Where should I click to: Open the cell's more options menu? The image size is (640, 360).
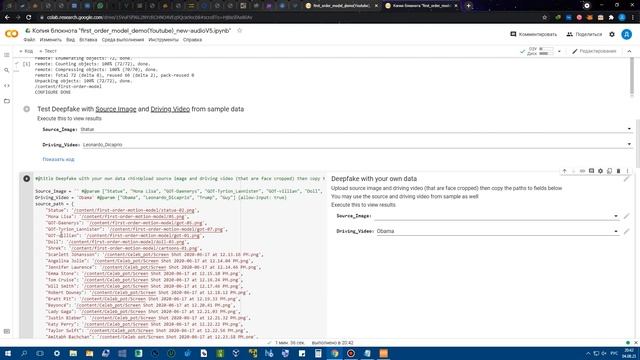[627, 171]
